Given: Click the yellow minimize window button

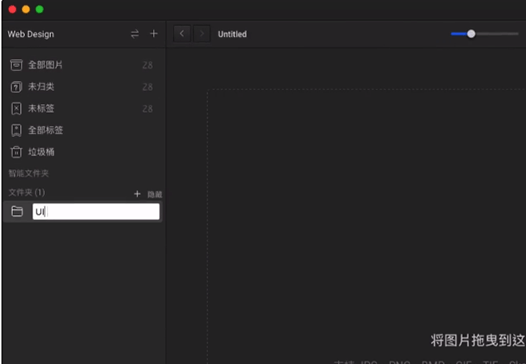Looking at the screenshot, I should point(26,9).
